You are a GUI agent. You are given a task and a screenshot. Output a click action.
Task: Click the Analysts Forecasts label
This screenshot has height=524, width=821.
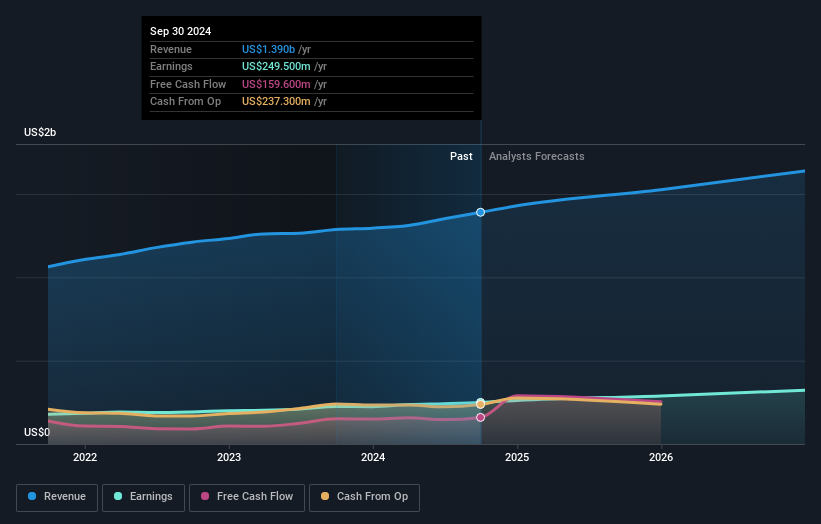click(x=537, y=156)
